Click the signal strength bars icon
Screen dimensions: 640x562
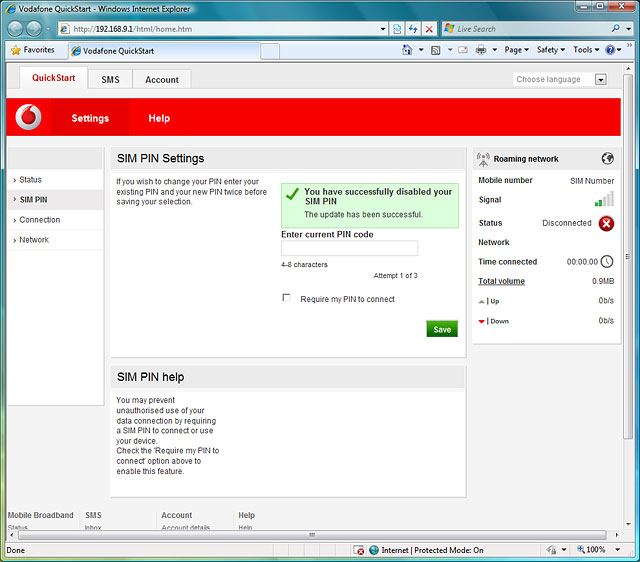604,199
